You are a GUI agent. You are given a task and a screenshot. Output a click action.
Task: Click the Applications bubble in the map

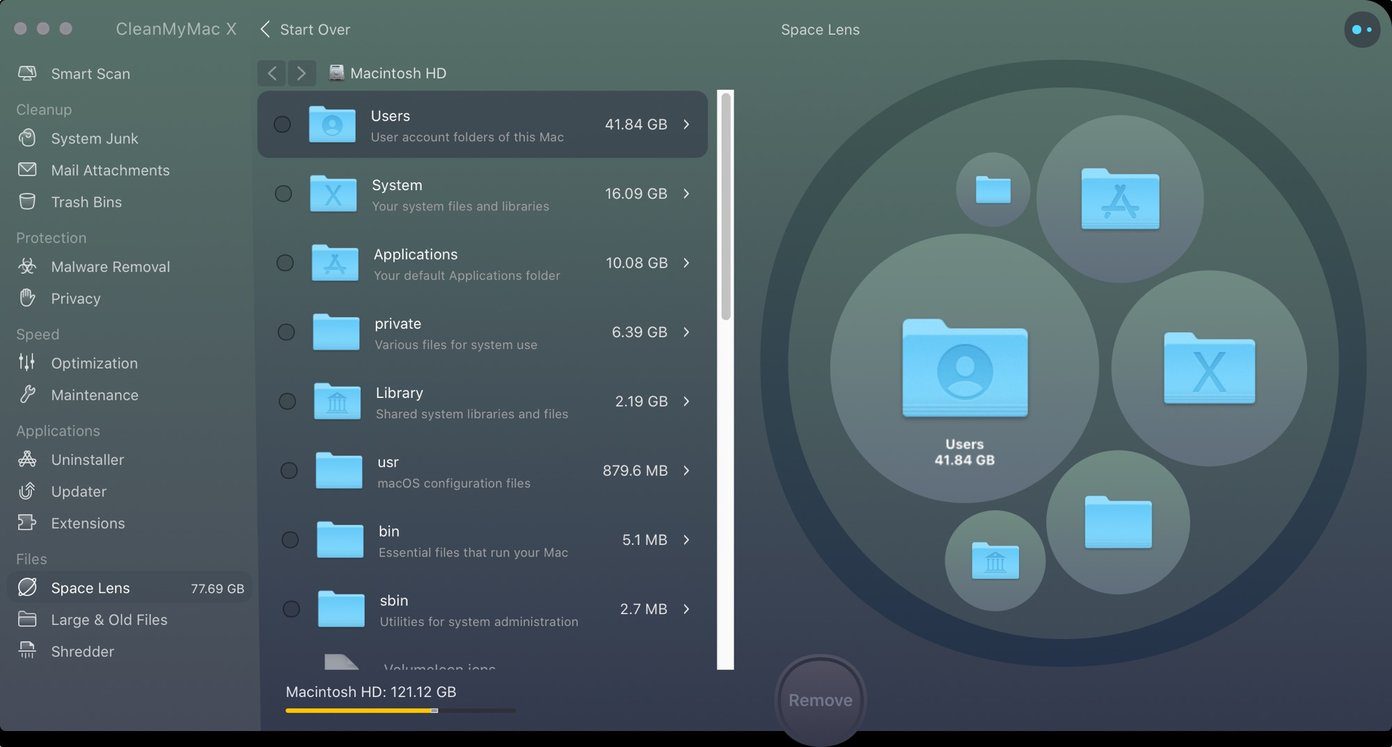[1120, 198]
